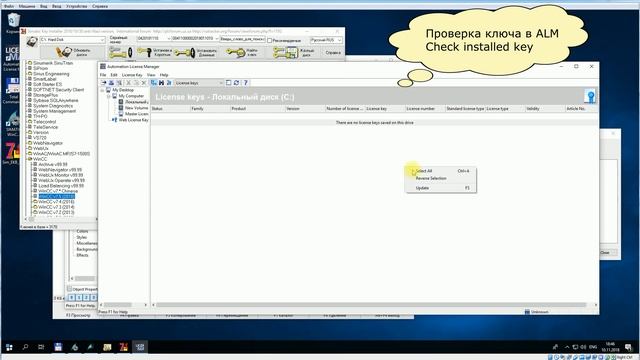Click the Task View taskbar icon
Screen dimensions: 640x360
pyautogui.click(x=41, y=347)
